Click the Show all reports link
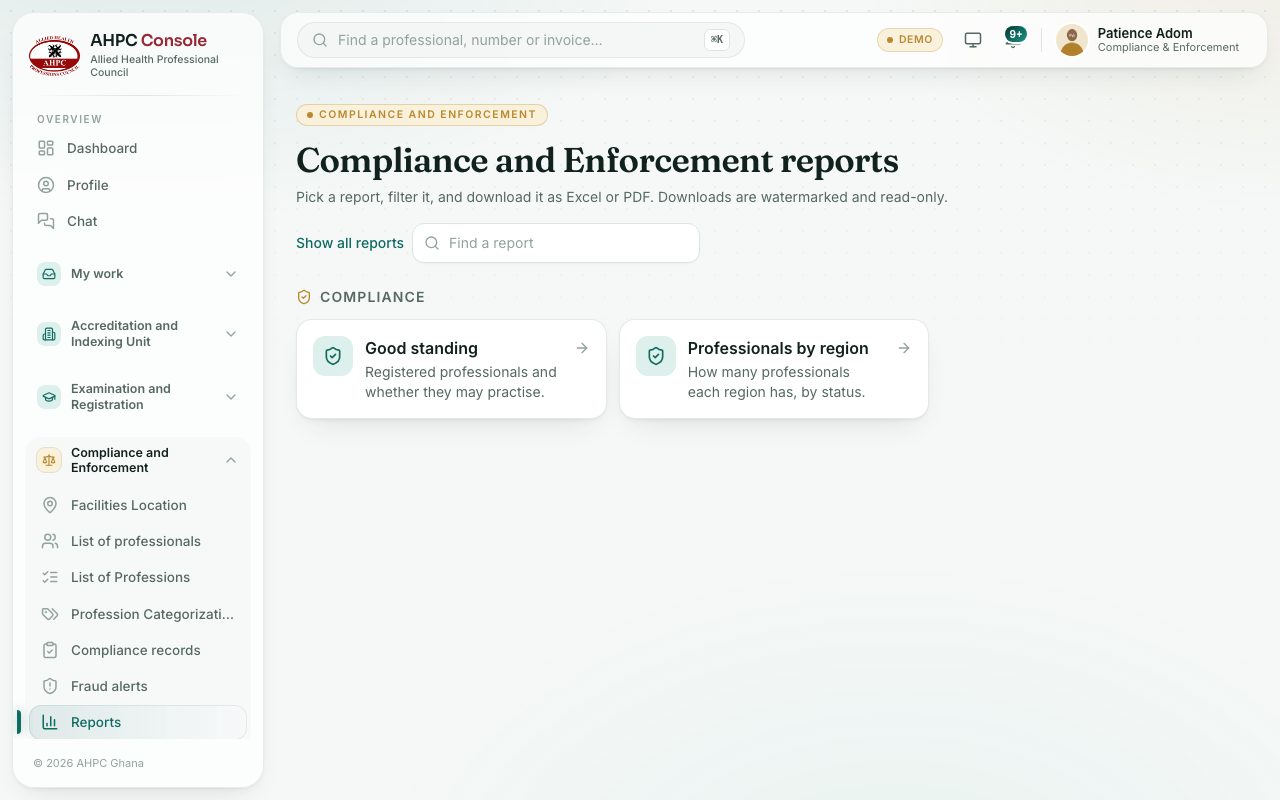The height and width of the screenshot is (800, 1280). 350,243
